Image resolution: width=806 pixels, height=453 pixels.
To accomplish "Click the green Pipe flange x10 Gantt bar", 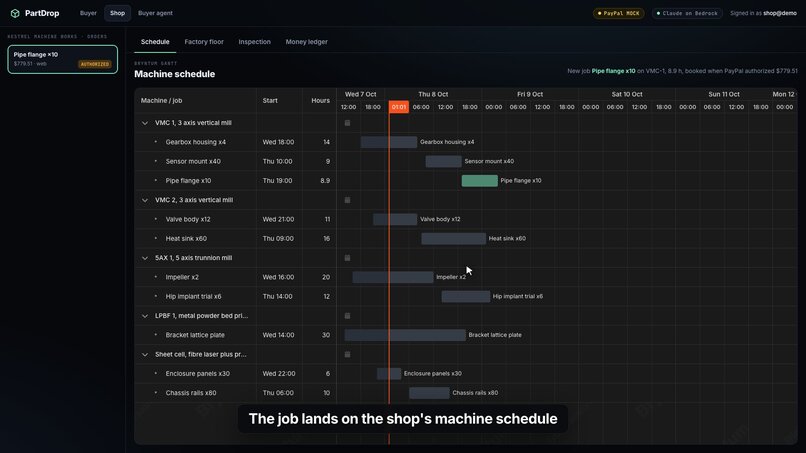I will point(480,180).
